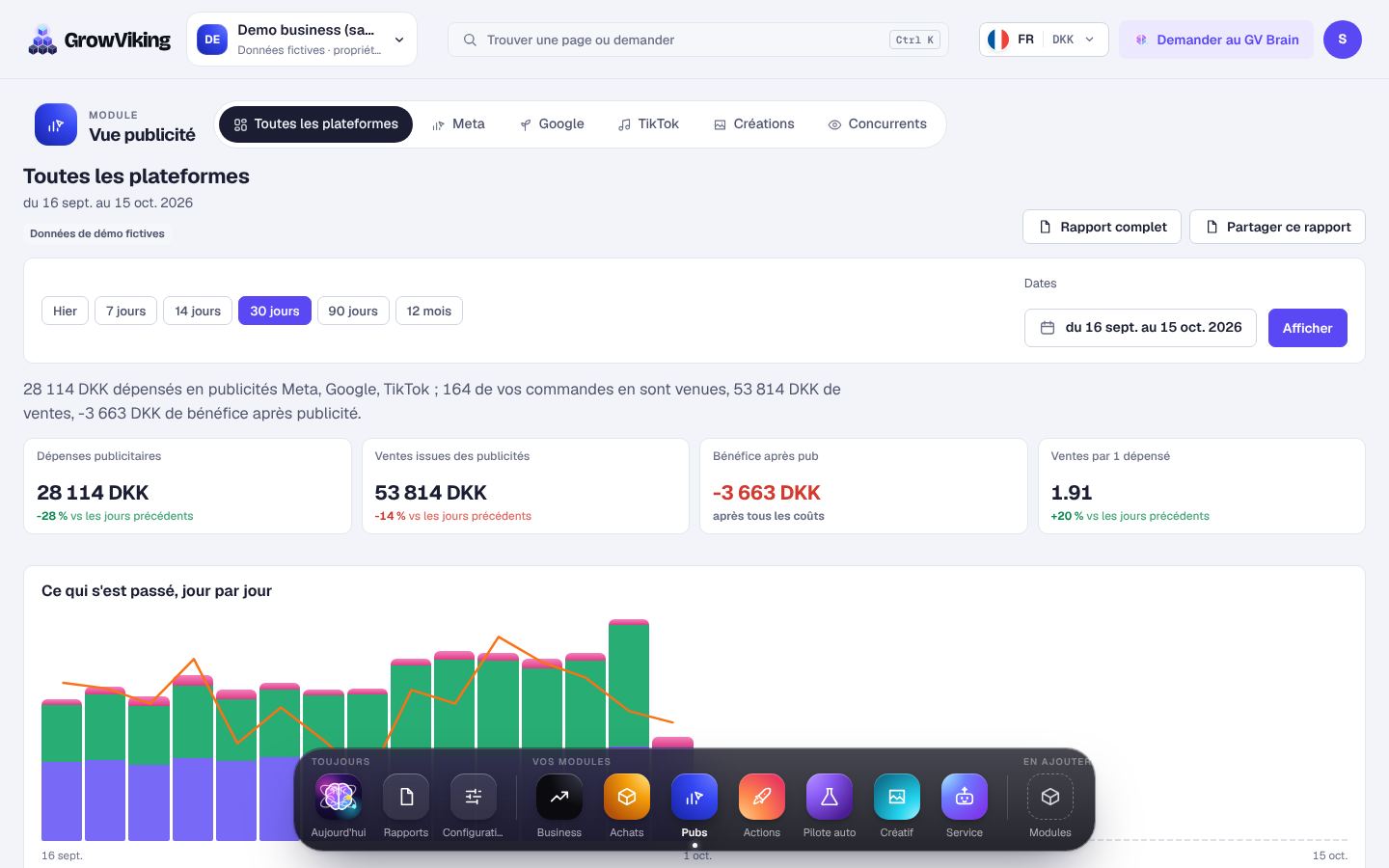This screenshot has height=868, width=1389.
Task: Click the Dépenses publicitaires card
Action: [187, 486]
